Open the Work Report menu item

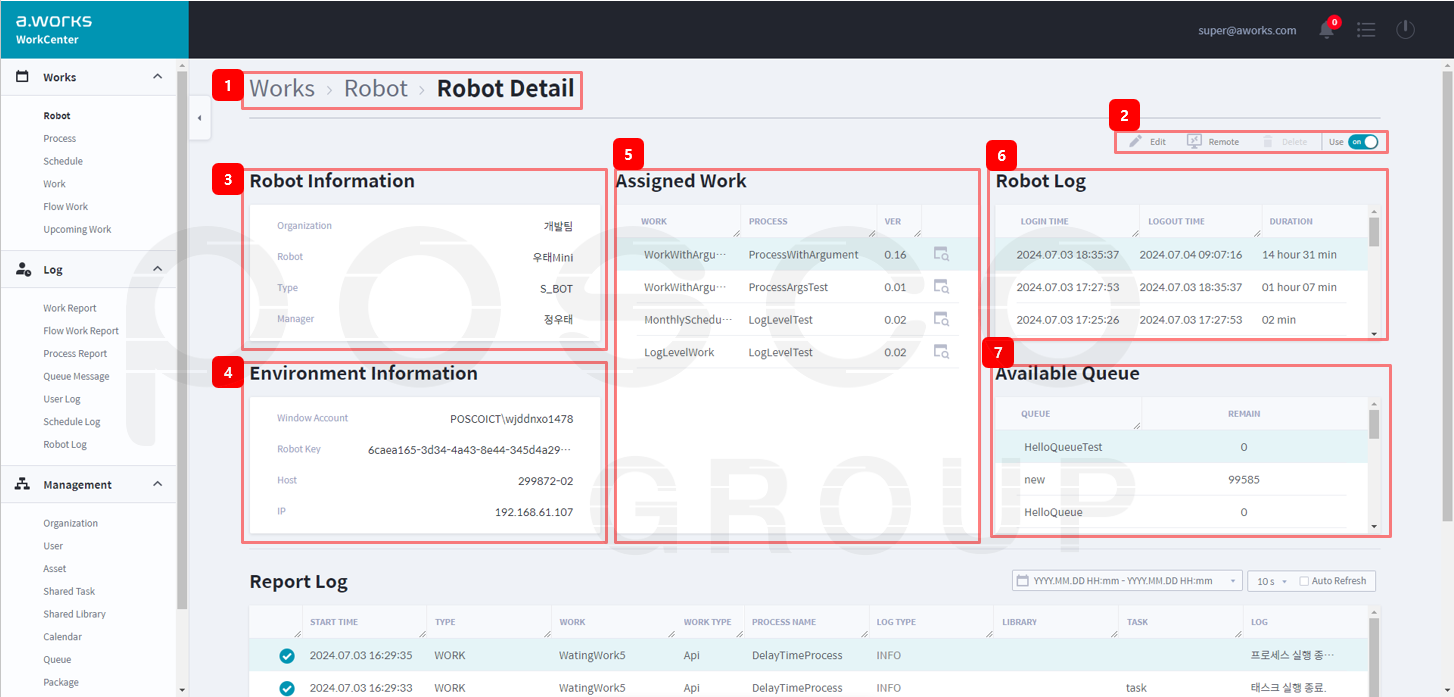(70, 308)
